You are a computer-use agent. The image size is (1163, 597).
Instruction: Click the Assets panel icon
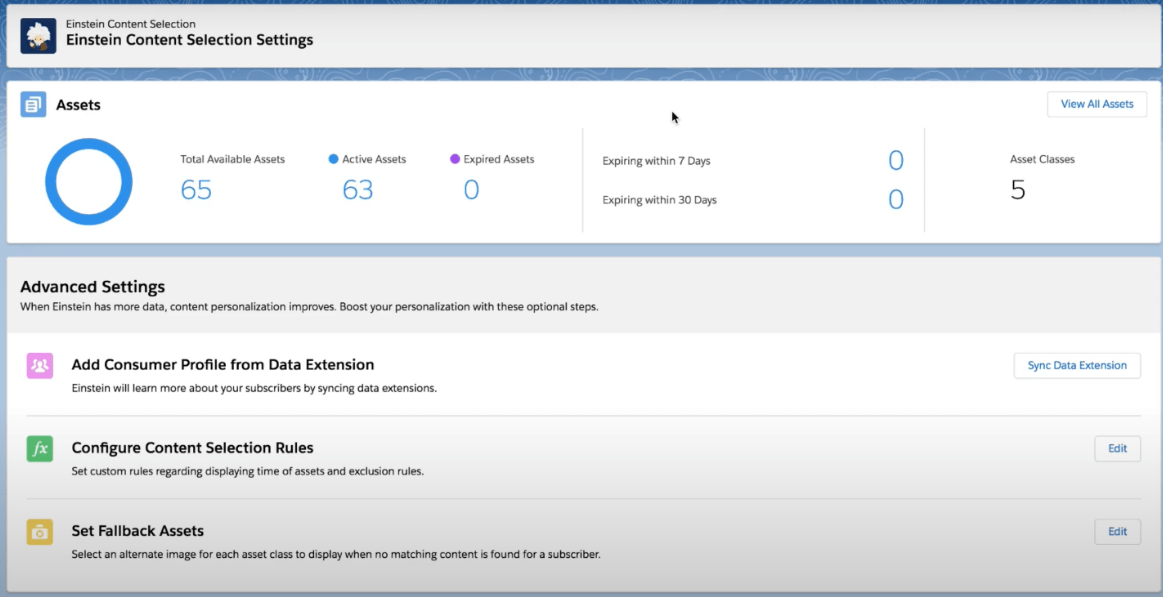33,103
